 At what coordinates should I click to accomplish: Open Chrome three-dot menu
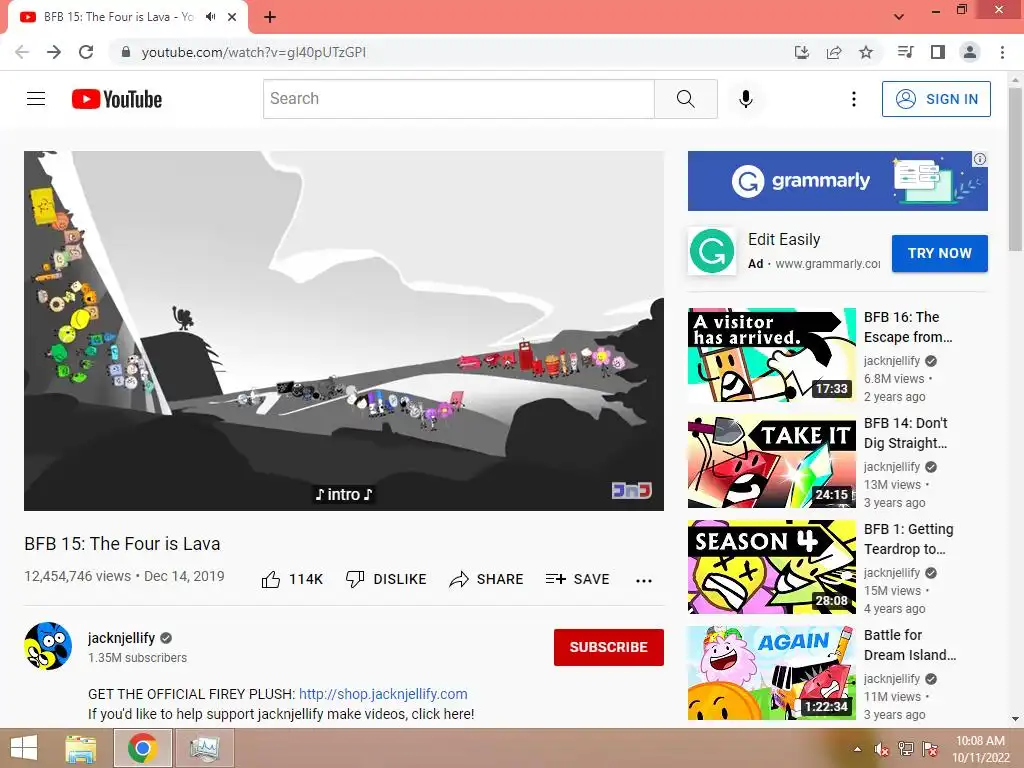(x=1002, y=52)
